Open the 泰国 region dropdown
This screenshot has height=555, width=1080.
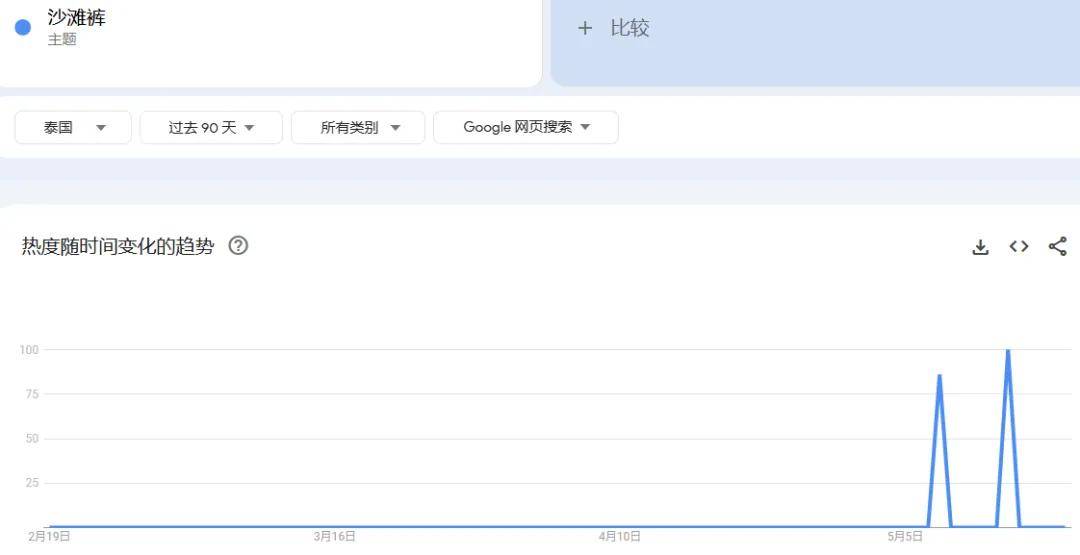click(x=73, y=127)
